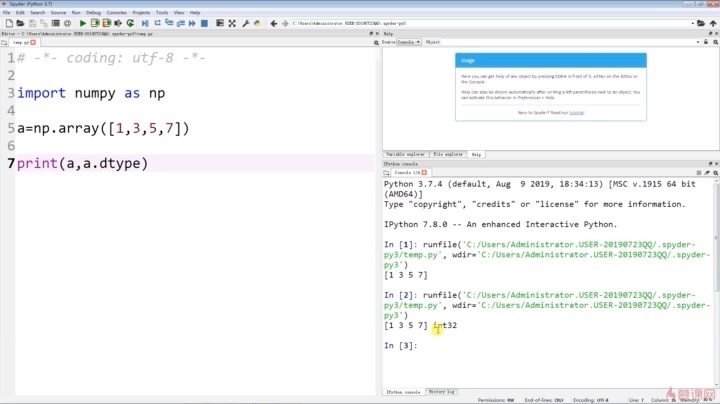Click the import numpy as np line
This screenshot has height=404, width=720.
pyautogui.click(x=91, y=93)
